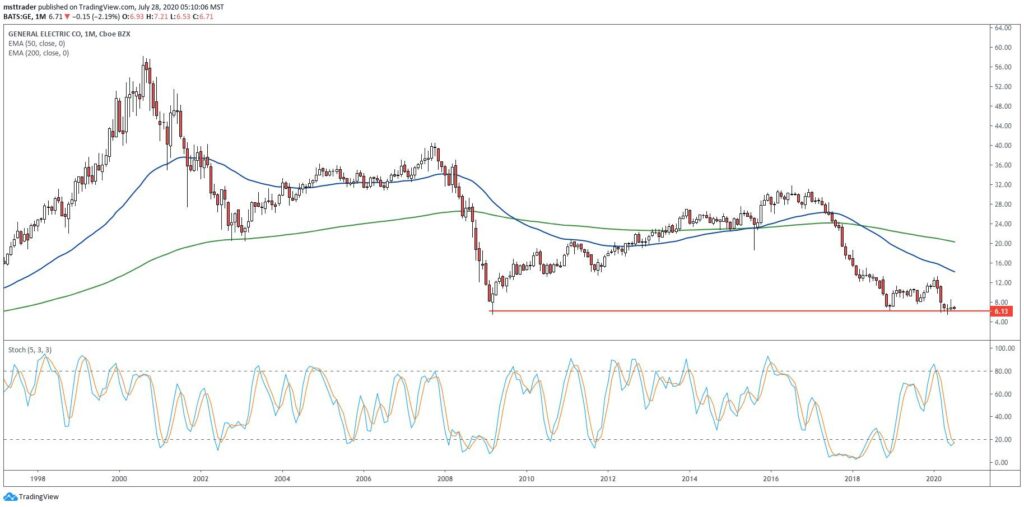This screenshot has height=507, width=1024.
Task: Select the 'EMA (50, close, 0)' legend
Action: 37,43
